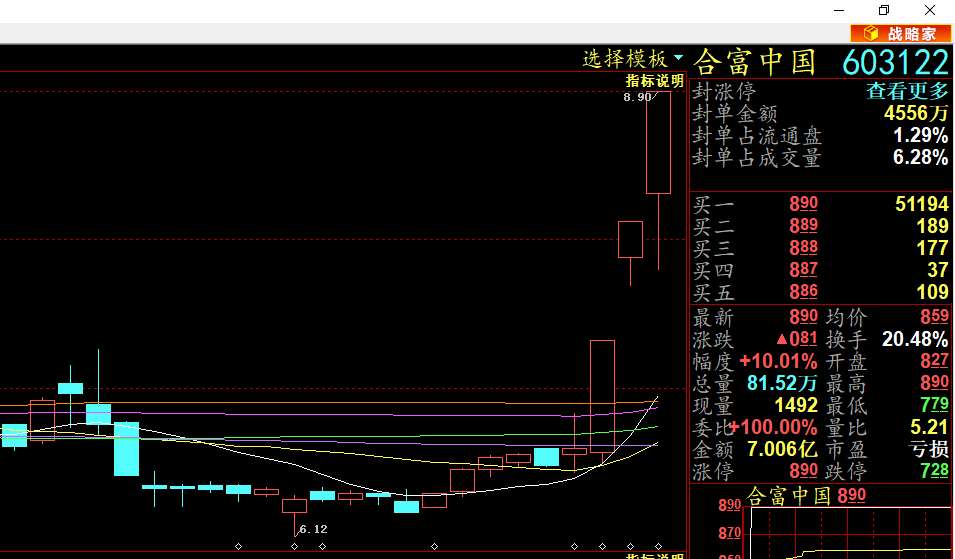Click the 量比 value 5.21

click(x=929, y=427)
